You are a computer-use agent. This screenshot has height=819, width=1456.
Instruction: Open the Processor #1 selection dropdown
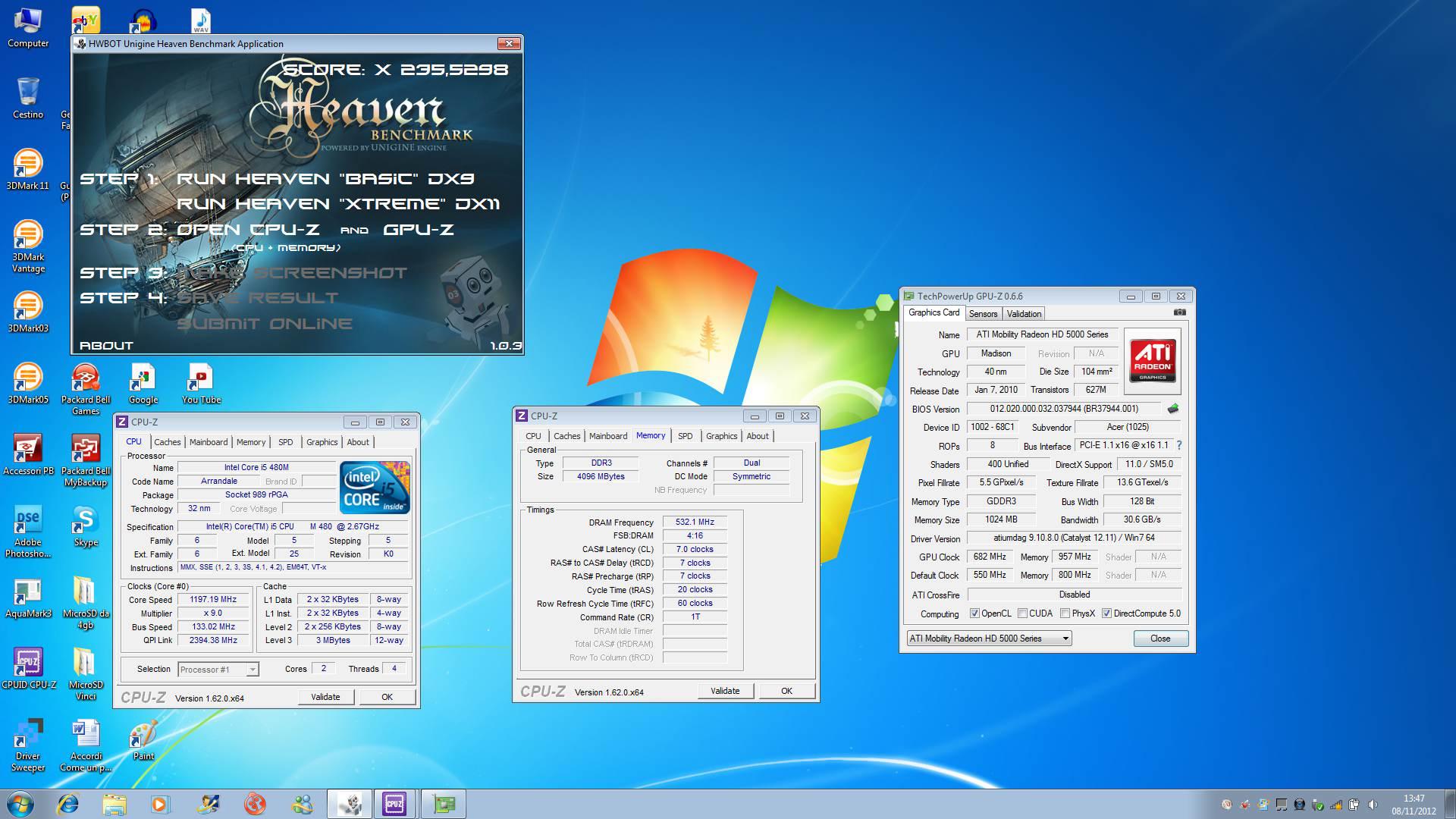(218, 670)
